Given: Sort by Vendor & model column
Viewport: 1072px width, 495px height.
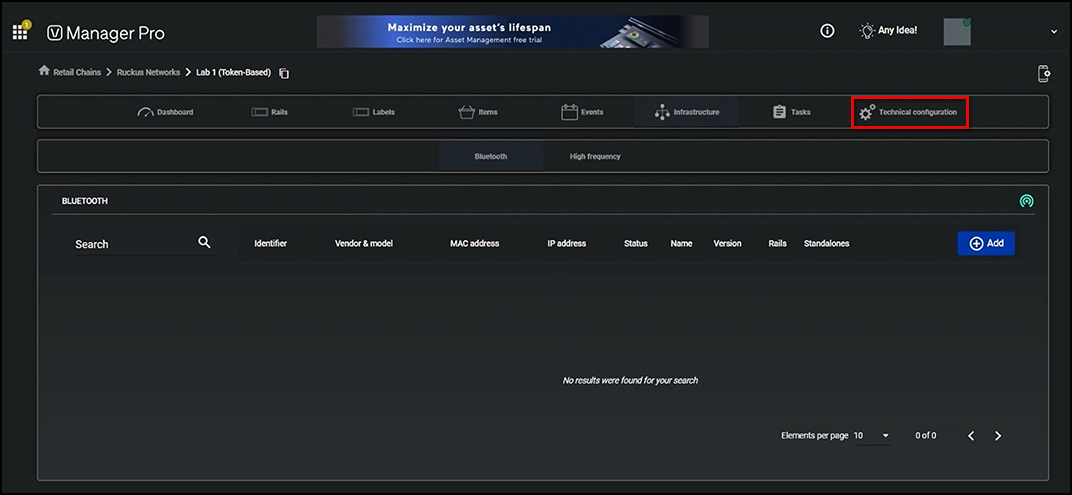Looking at the screenshot, I should tap(364, 243).
